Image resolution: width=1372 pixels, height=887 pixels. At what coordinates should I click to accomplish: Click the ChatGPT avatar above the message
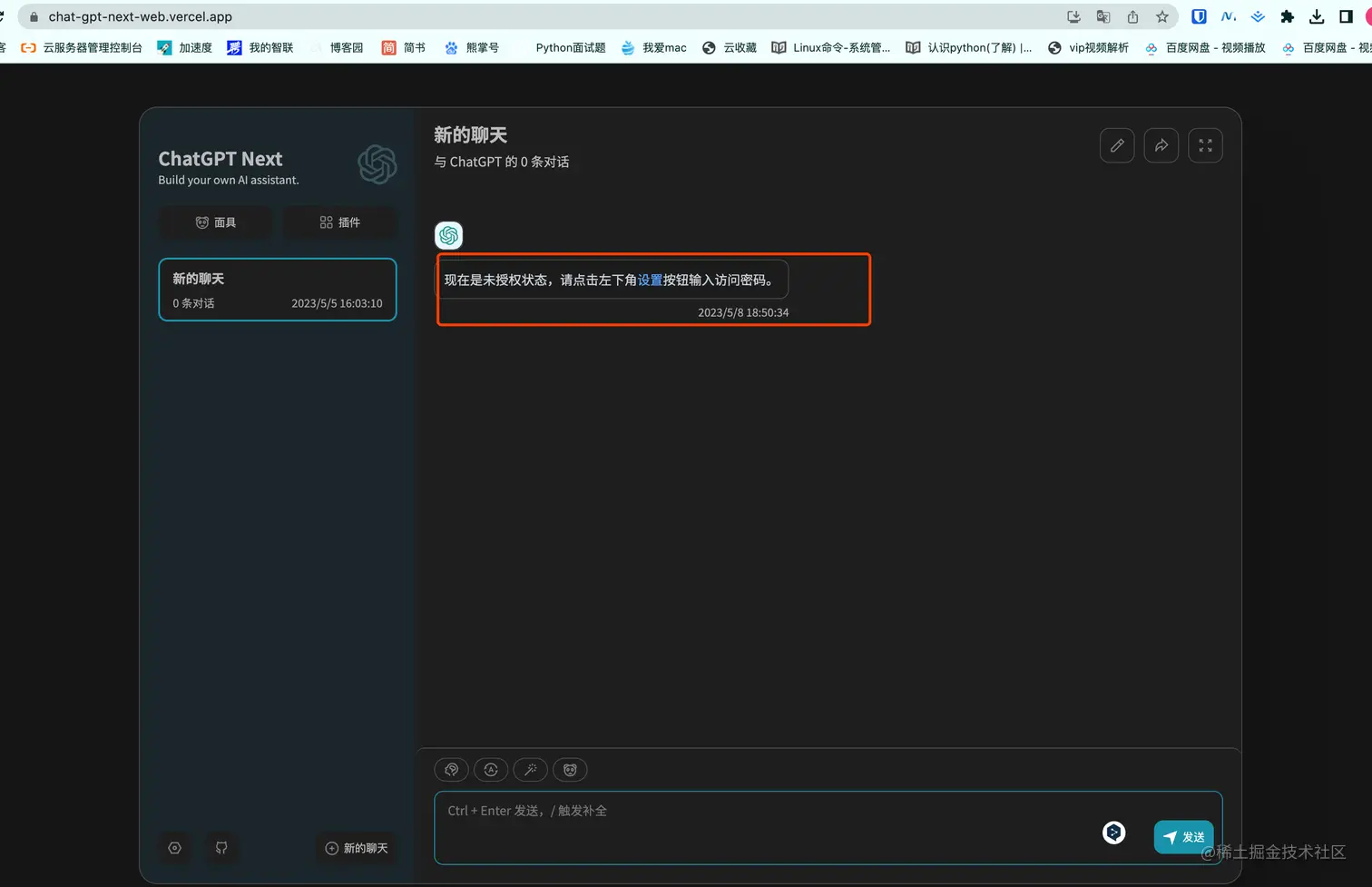pos(449,236)
